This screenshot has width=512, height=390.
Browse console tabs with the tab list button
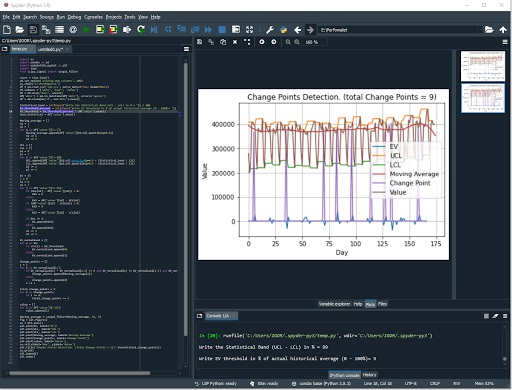pyautogui.click(x=200, y=316)
